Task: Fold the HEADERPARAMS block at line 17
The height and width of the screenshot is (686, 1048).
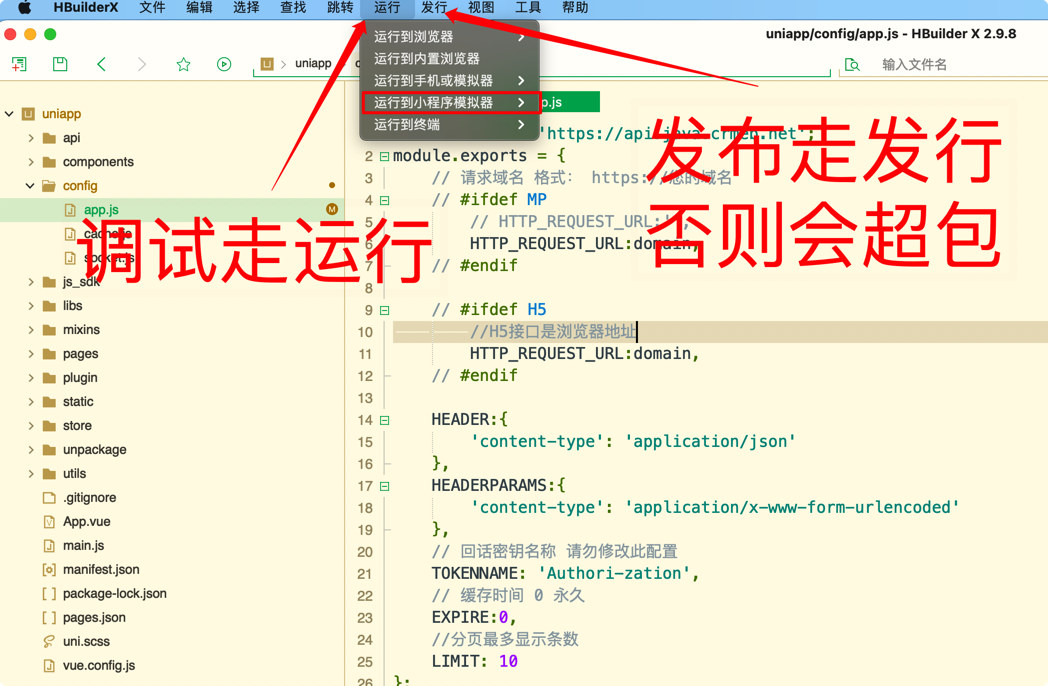Action: pyautogui.click(x=384, y=486)
